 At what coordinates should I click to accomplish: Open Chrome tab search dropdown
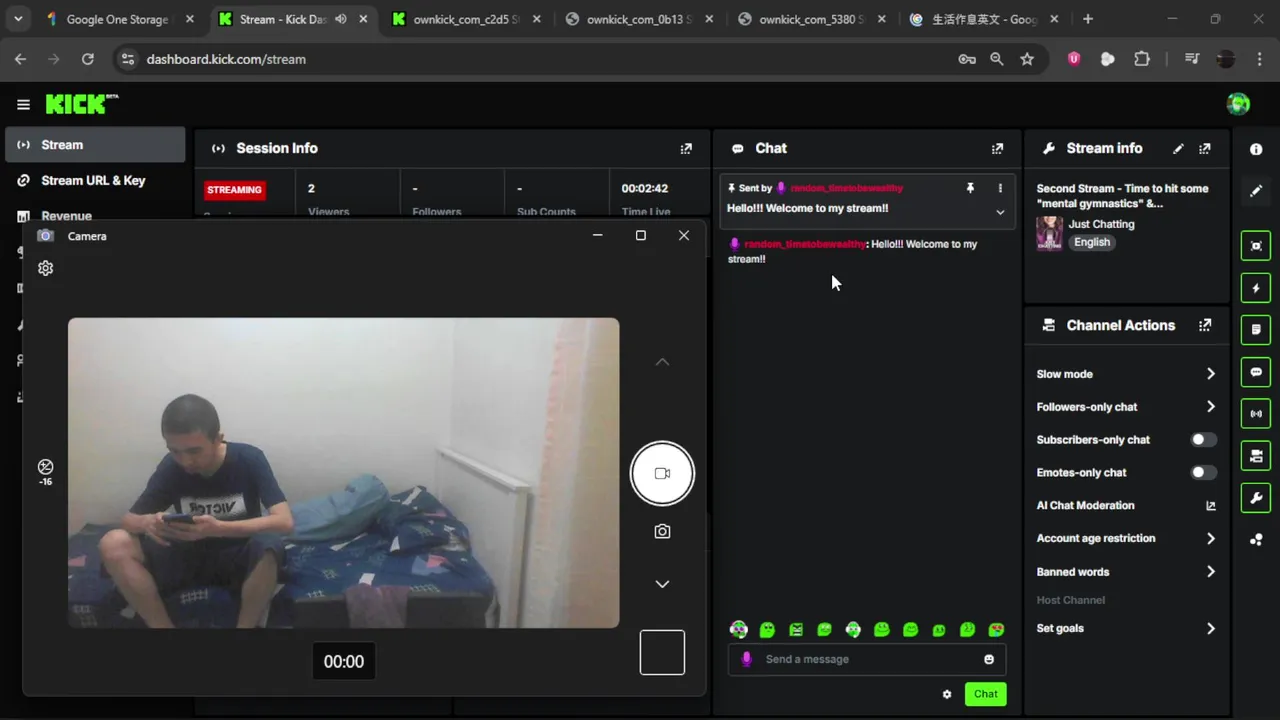(18, 19)
